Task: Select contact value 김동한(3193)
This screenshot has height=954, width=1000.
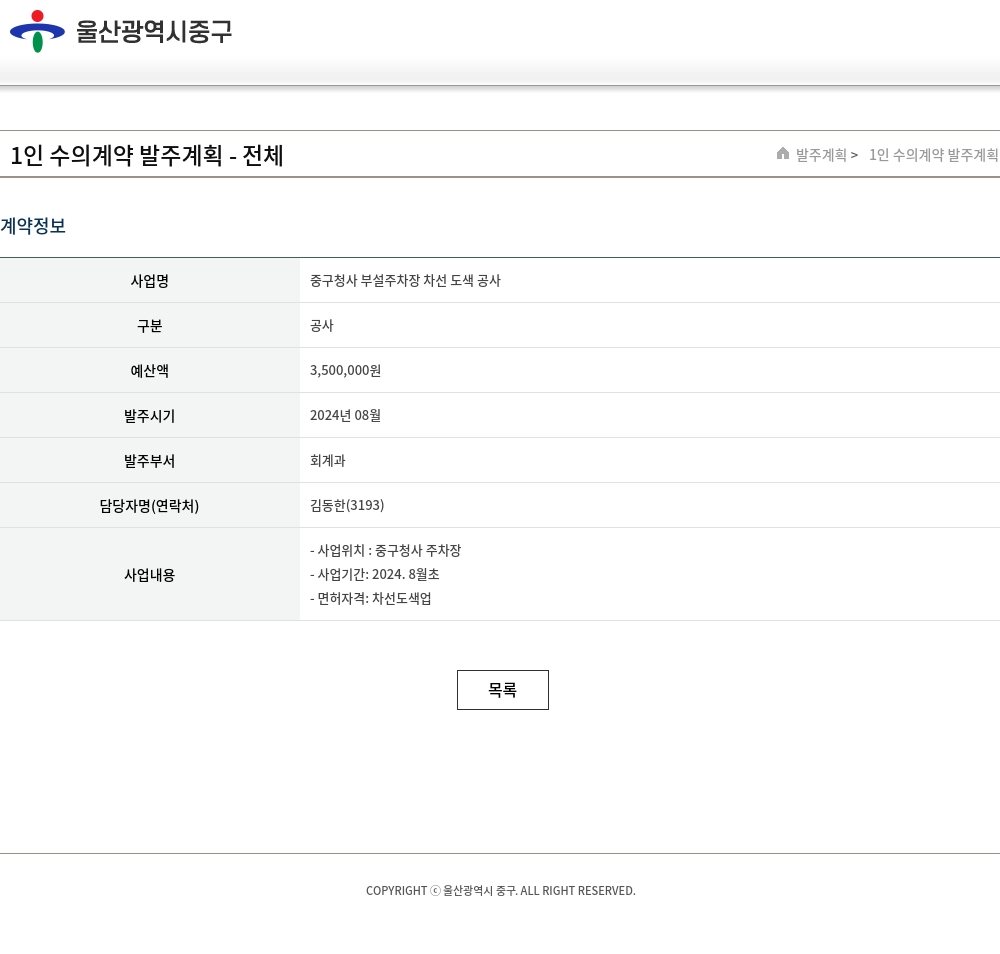Action: point(347,505)
